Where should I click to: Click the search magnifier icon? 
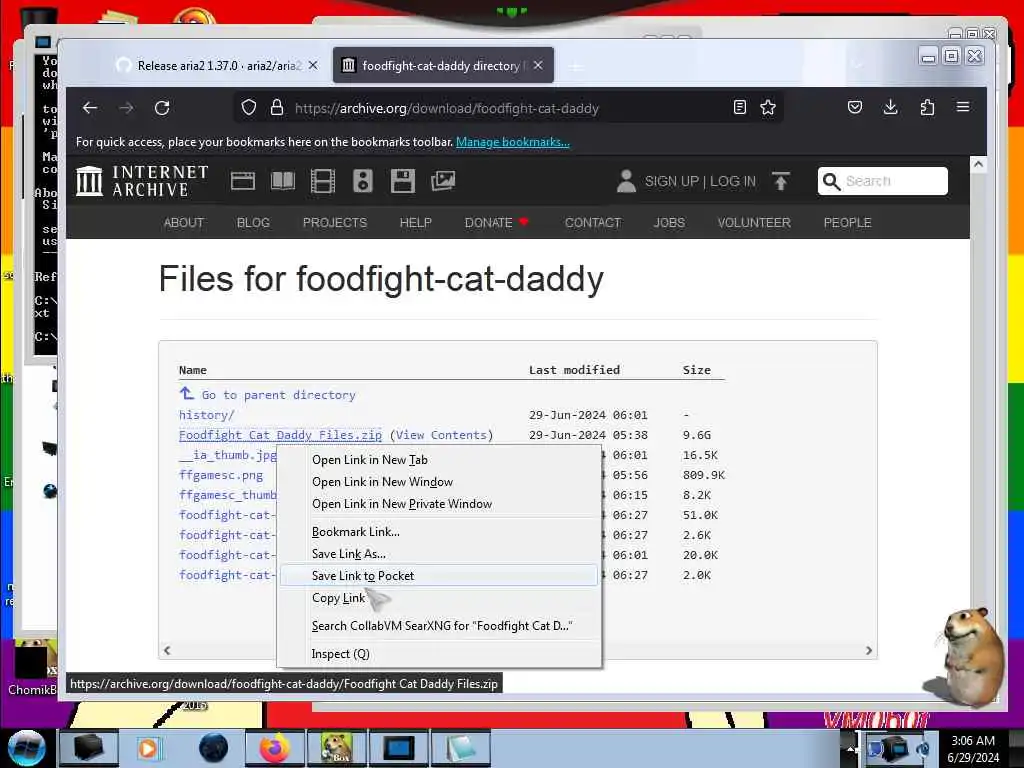(x=831, y=181)
